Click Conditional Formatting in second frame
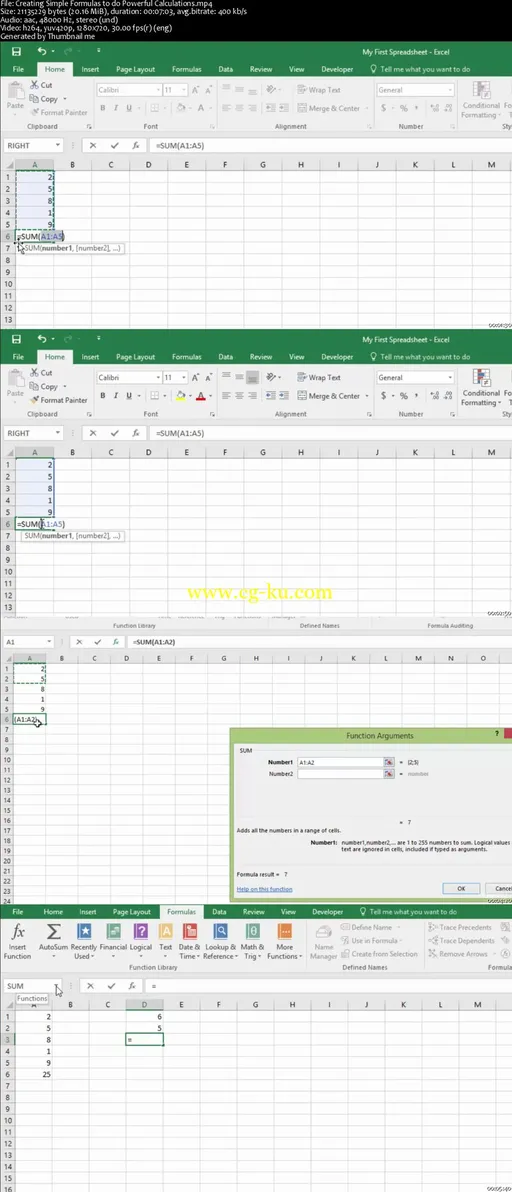The height and width of the screenshot is (1192, 512). point(481,385)
